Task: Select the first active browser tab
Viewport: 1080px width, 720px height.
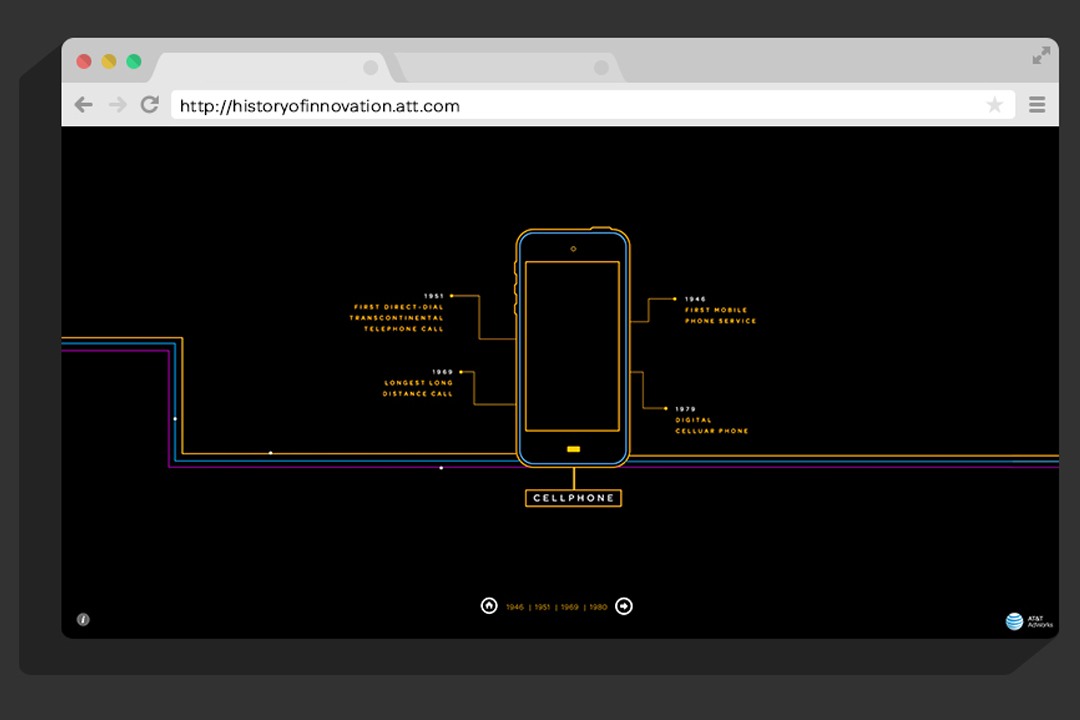Action: click(272, 68)
